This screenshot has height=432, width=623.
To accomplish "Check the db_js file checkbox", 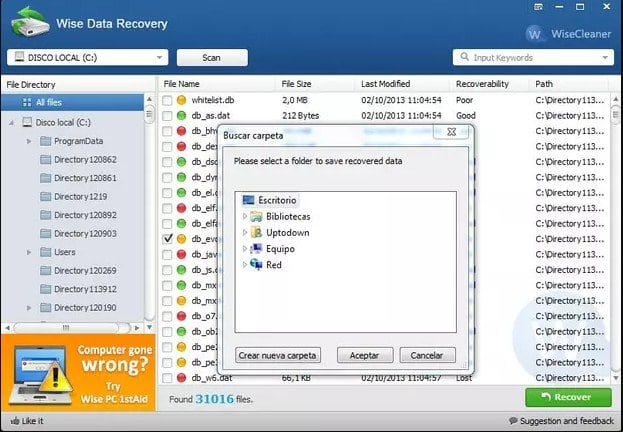I will 167,270.
